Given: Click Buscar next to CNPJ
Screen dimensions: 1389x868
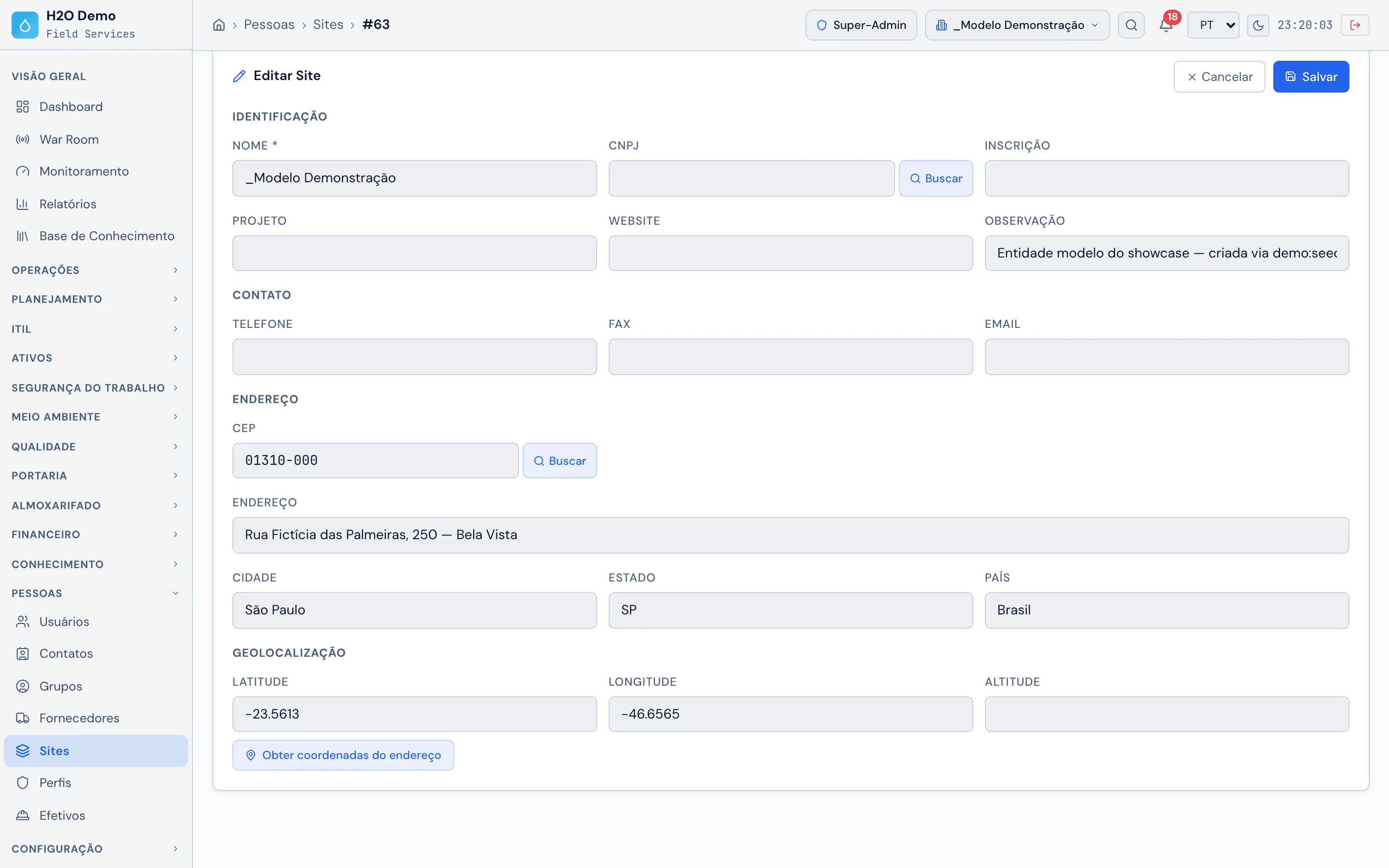Looking at the screenshot, I should point(936,178).
